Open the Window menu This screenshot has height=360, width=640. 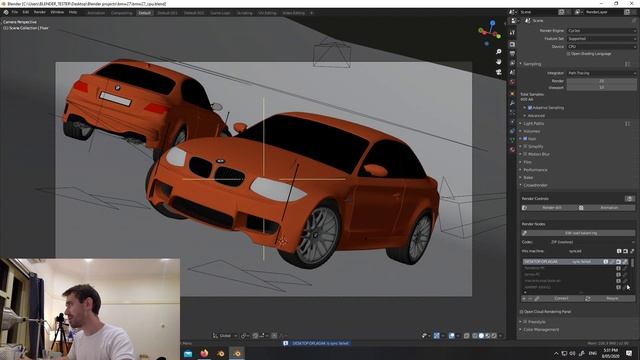point(57,12)
